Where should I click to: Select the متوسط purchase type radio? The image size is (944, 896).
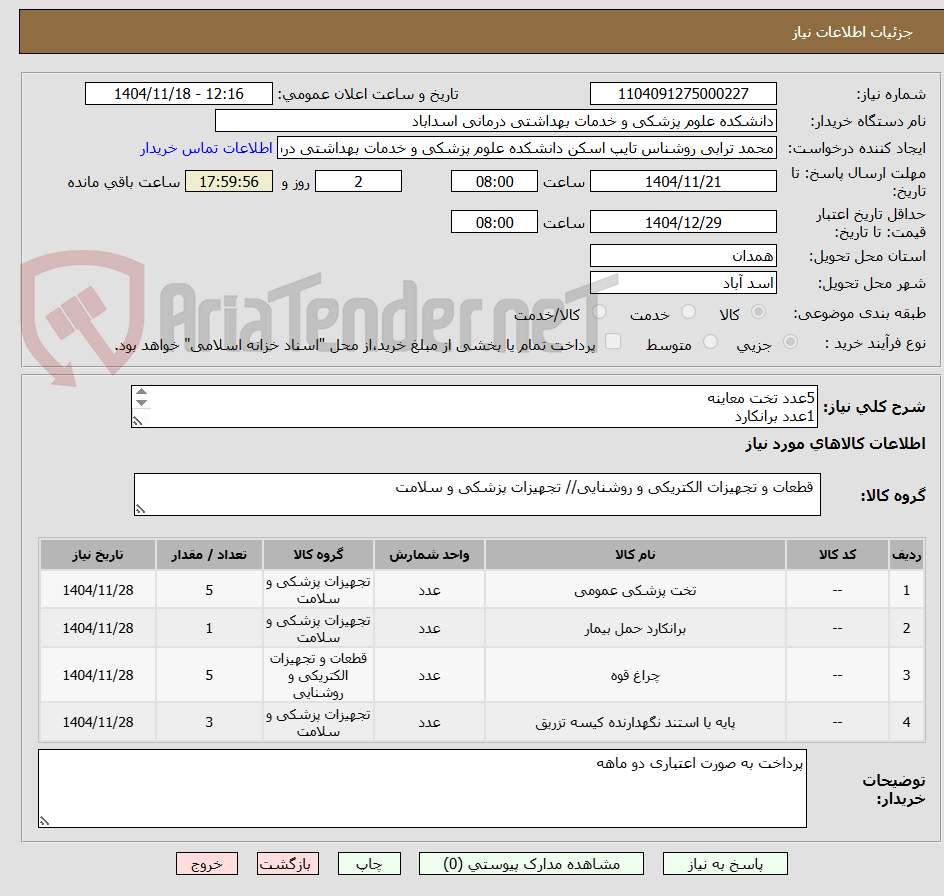tap(710, 342)
